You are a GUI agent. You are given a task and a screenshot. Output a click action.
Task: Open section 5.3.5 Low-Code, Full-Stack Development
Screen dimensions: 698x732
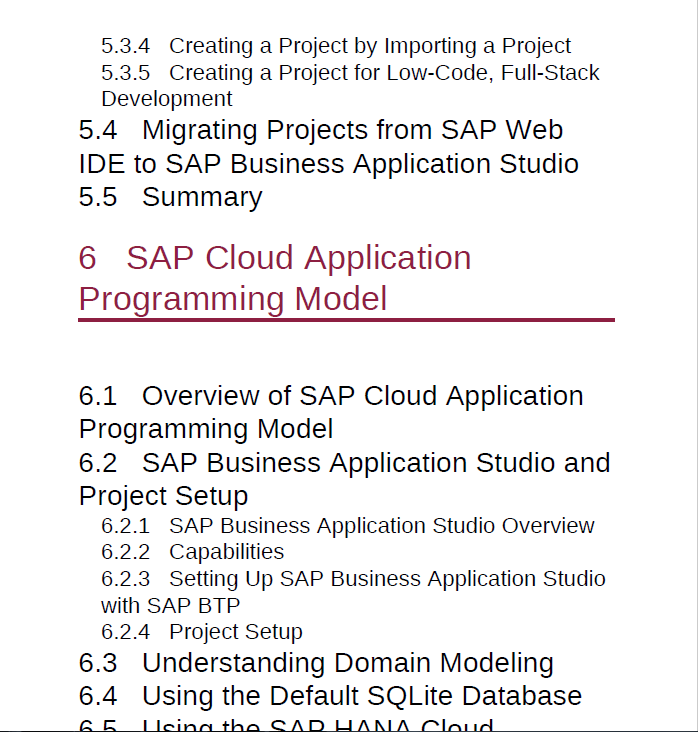pos(350,85)
